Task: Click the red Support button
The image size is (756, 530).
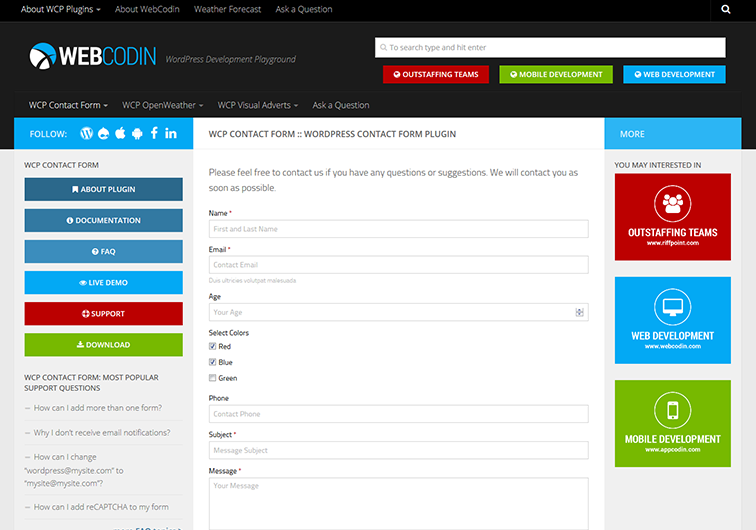Action: (x=104, y=313)
